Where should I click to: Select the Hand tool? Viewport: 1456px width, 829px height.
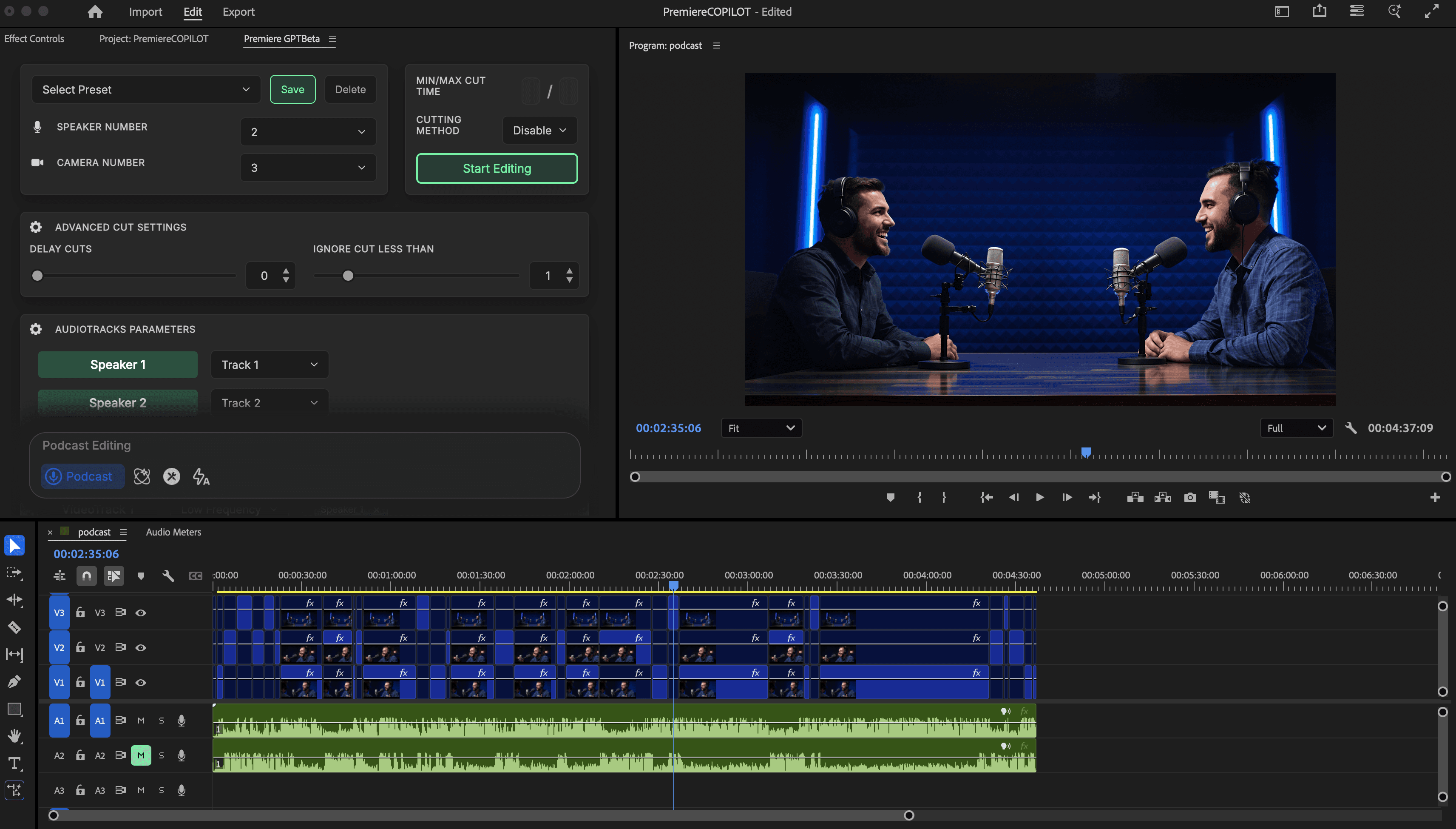click(x=14, y=737)
